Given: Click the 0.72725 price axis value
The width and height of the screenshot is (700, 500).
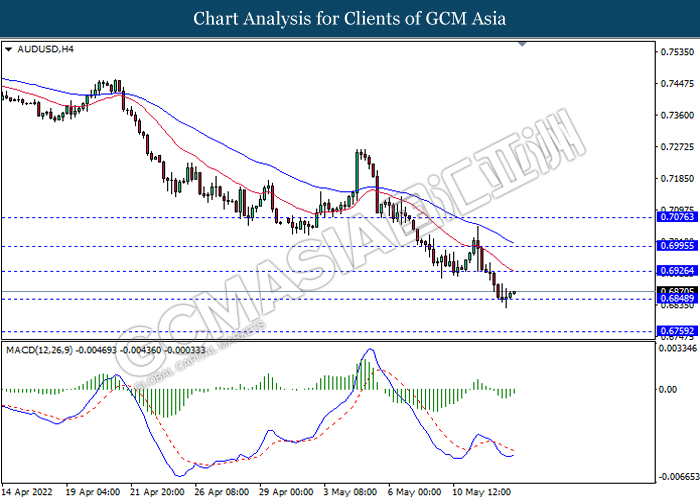Looking at the screenshot, I should point(677,147).
